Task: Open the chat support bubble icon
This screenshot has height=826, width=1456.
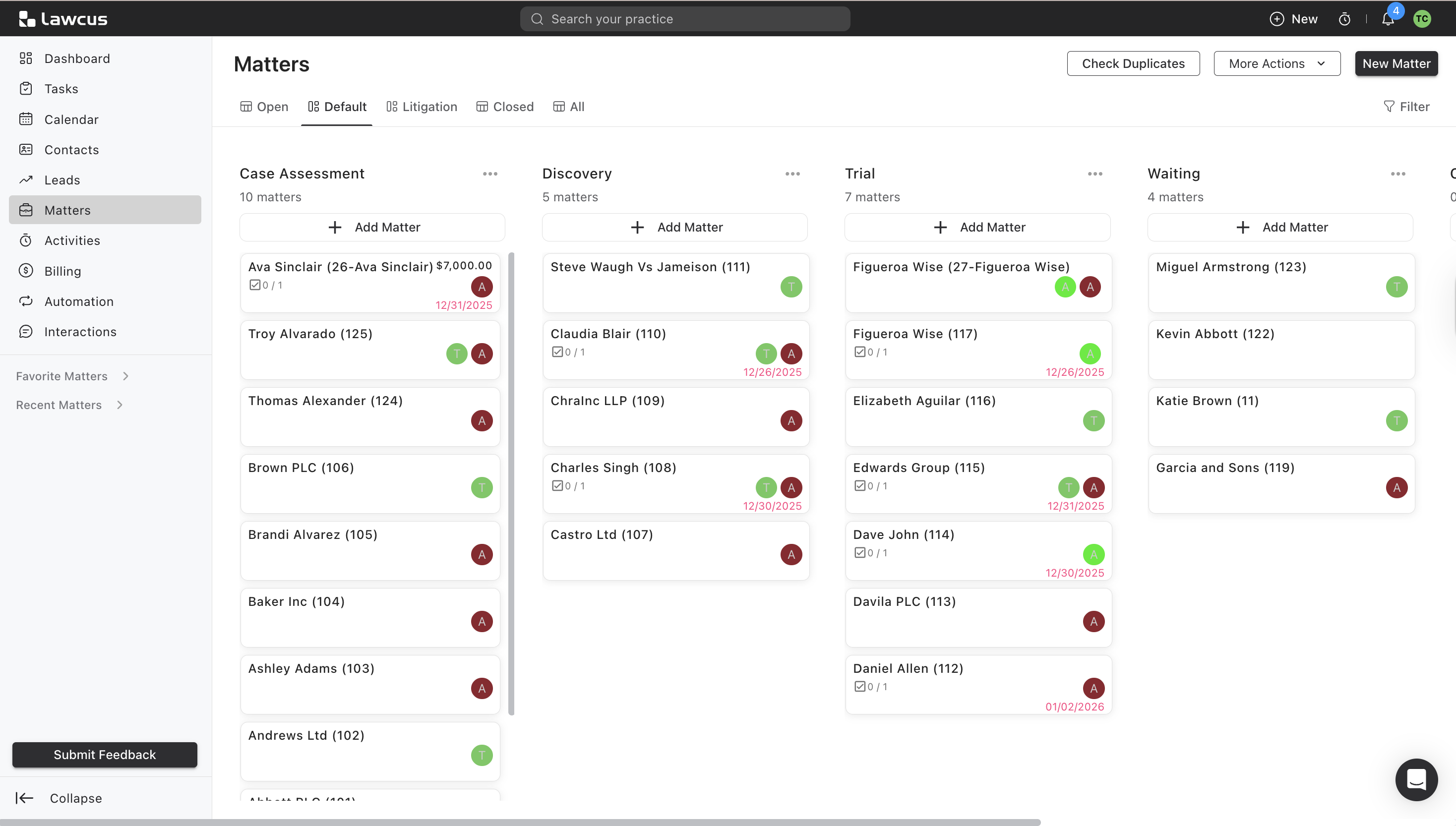Action: pos(1416,779)
